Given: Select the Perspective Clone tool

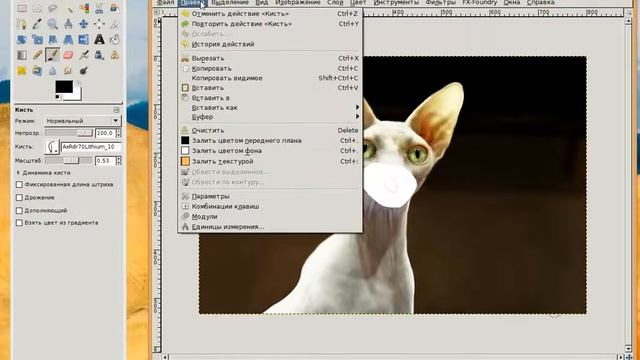Looking at the screenshot, I should pyautogui.click(x=37, y=71).
